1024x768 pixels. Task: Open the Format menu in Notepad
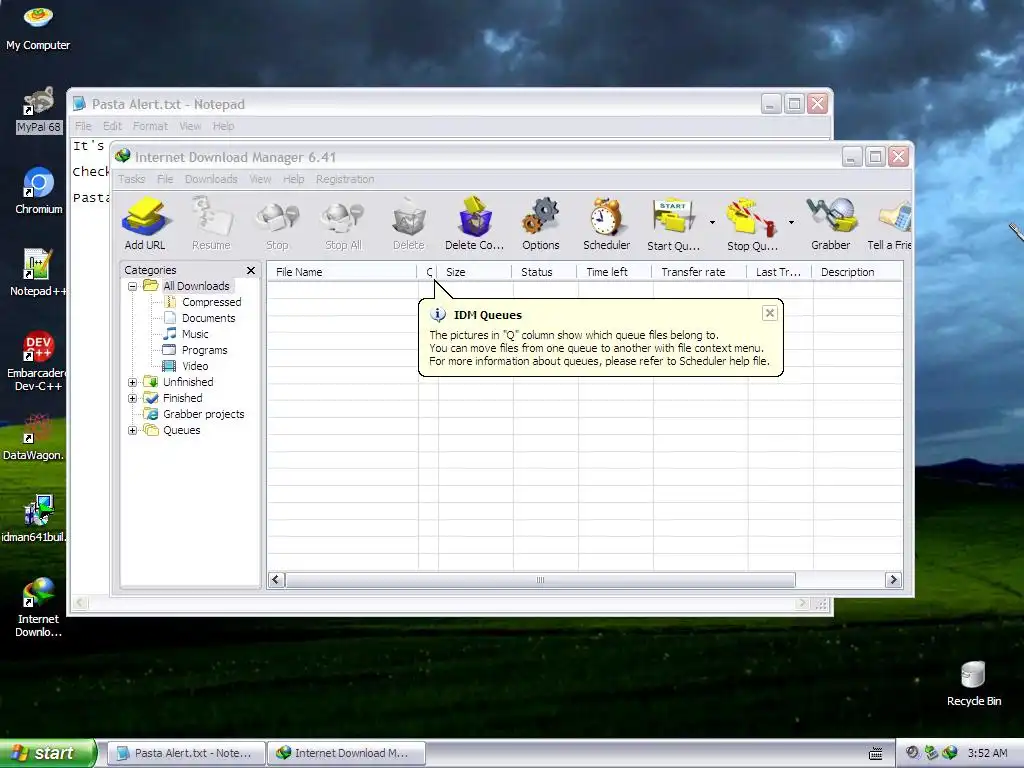(x=150, y=126)
